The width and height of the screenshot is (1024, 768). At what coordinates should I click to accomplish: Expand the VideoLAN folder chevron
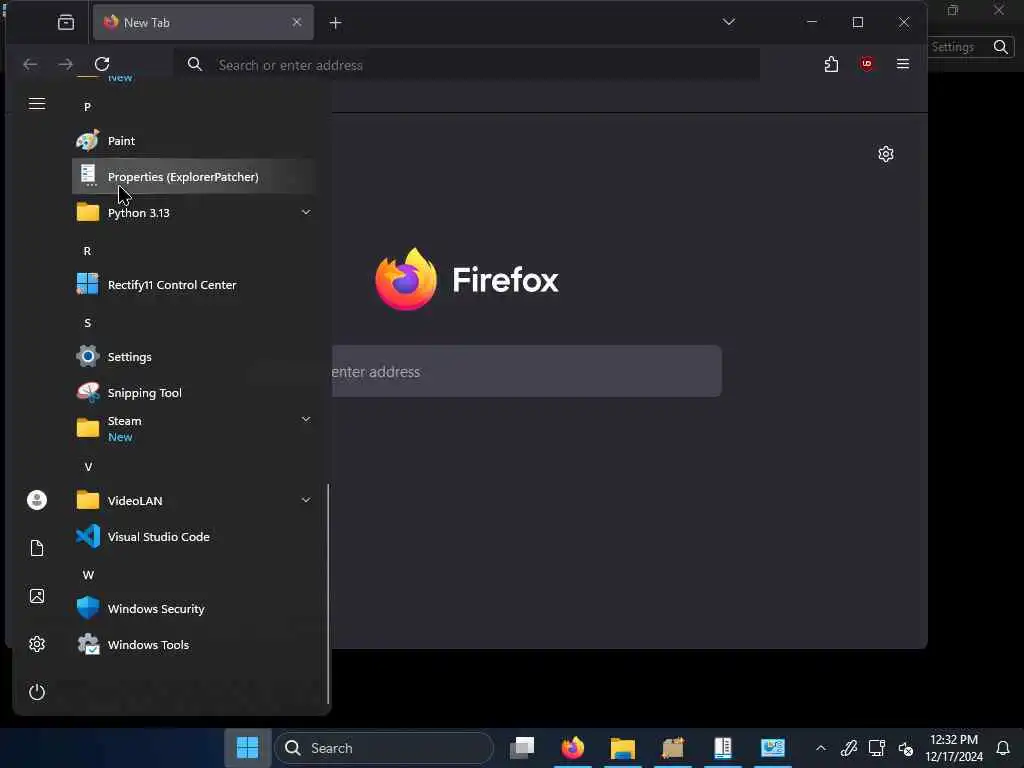(306, 500)
